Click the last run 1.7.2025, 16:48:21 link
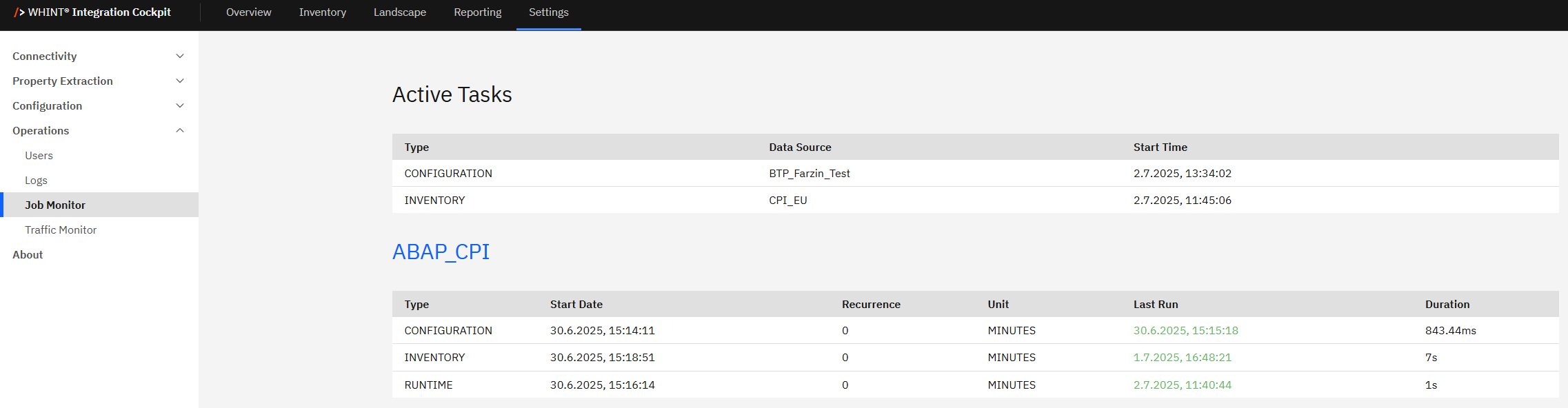 (1182, 358)
